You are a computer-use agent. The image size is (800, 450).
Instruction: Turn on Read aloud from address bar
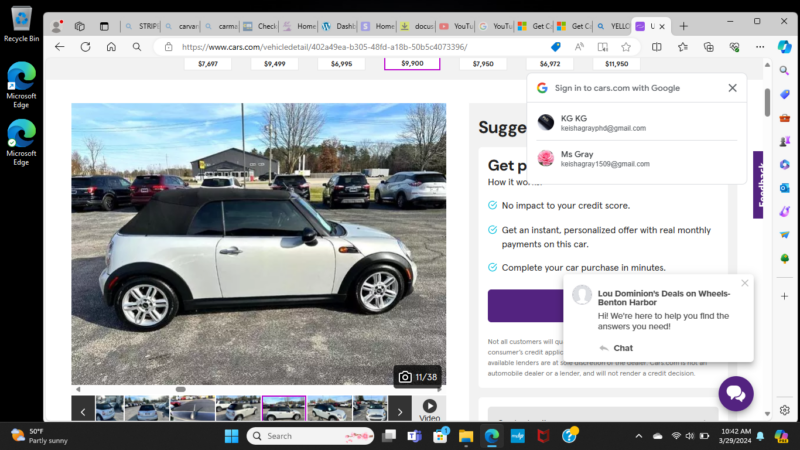(579, 47)
